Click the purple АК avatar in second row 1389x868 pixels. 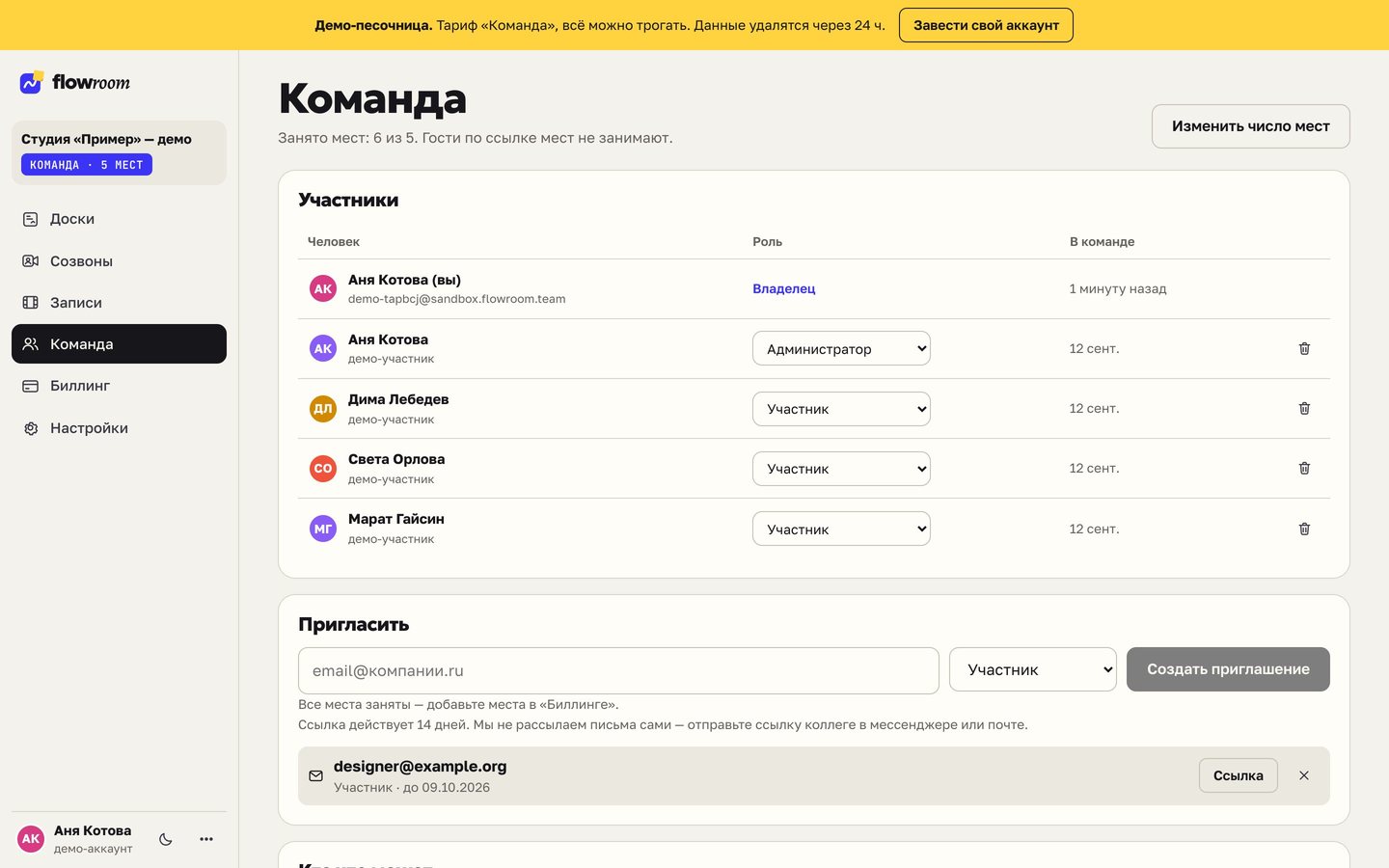(x=322, y=348)
